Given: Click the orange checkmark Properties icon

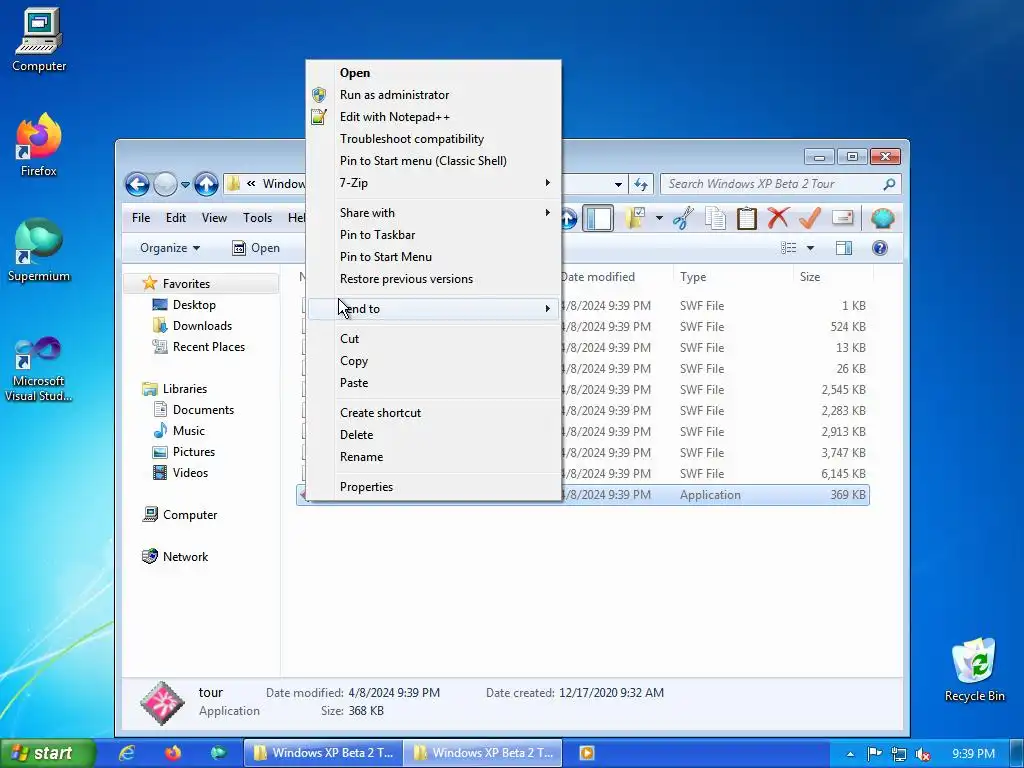Looking at the screenshot, I should pyautogui.click(x=810, y=218).
